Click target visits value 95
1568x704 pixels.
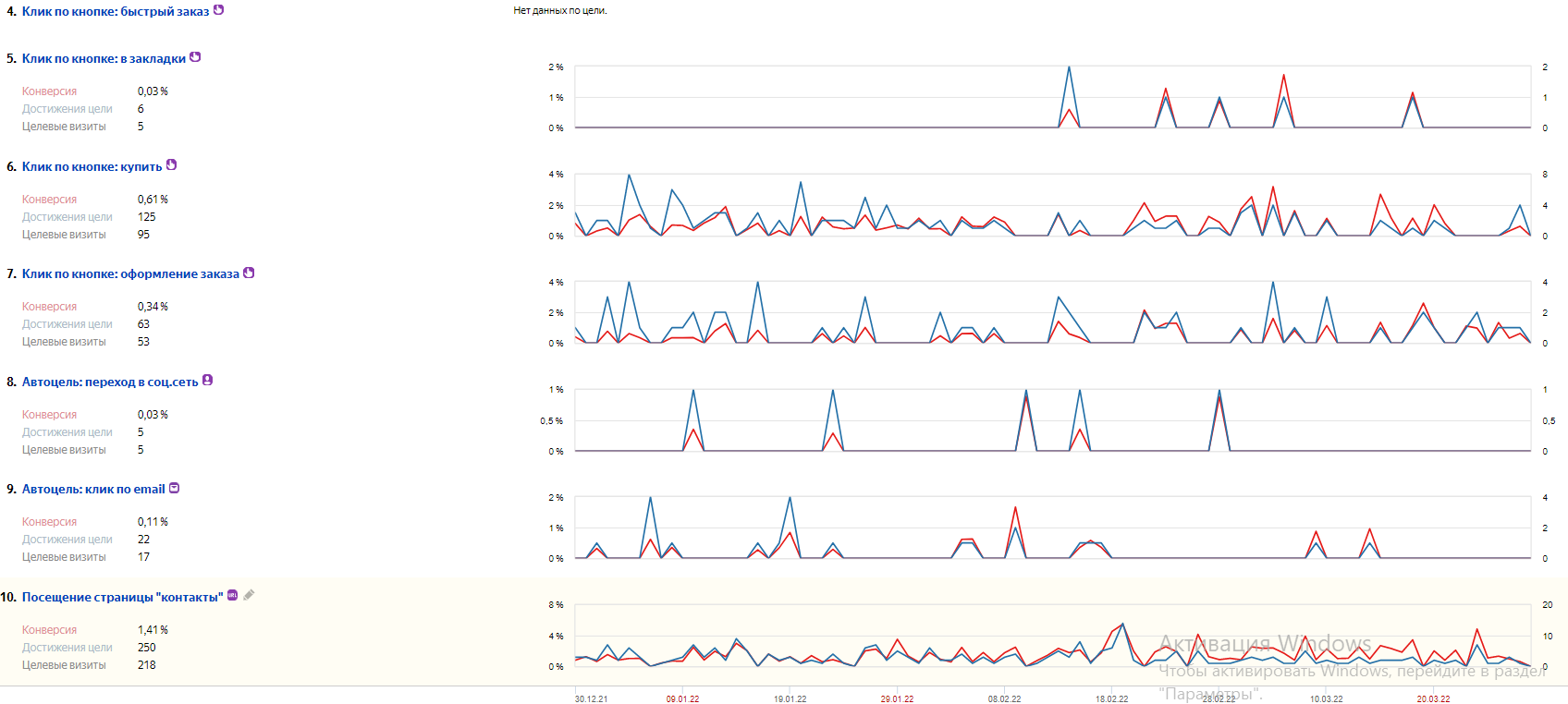(143, 235)
